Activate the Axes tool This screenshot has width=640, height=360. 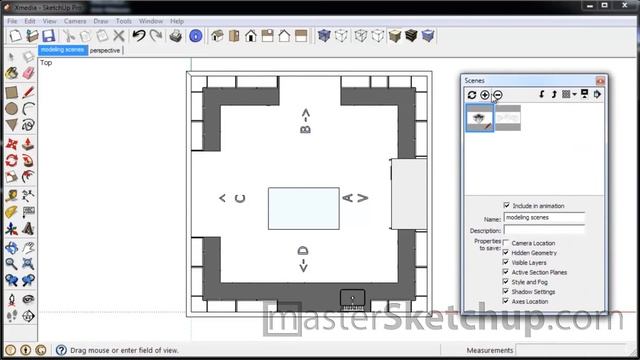point(11,229)
